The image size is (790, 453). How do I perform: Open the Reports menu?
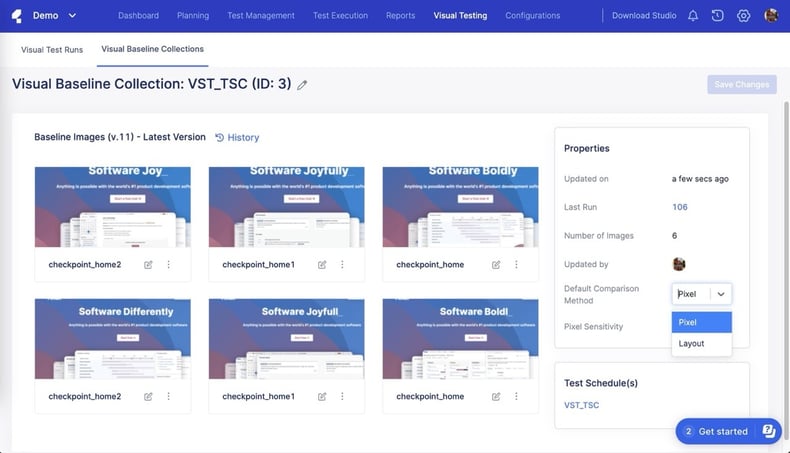pyautogui.click(x=401, y=16)
